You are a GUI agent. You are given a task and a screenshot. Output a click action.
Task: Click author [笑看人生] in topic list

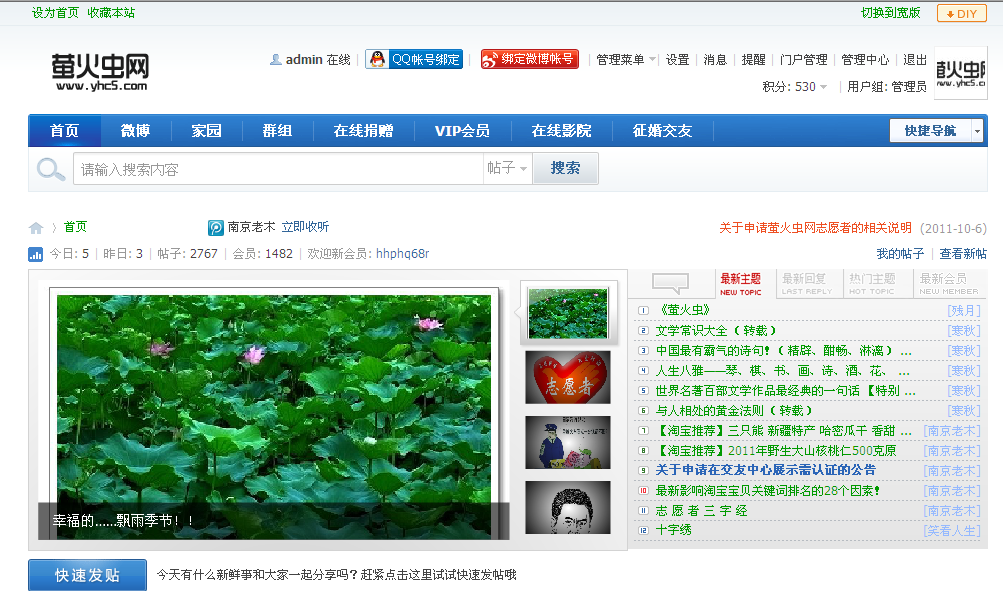tap(952, 531)
